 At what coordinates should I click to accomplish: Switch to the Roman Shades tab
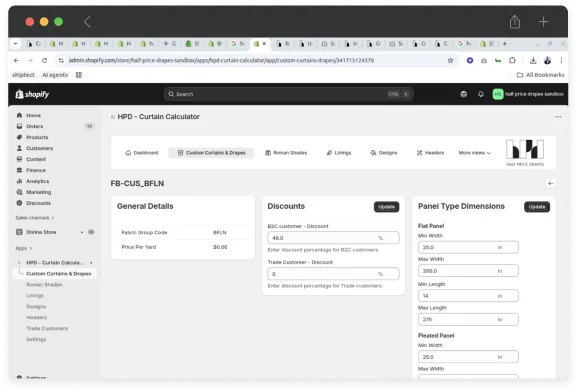286,153
